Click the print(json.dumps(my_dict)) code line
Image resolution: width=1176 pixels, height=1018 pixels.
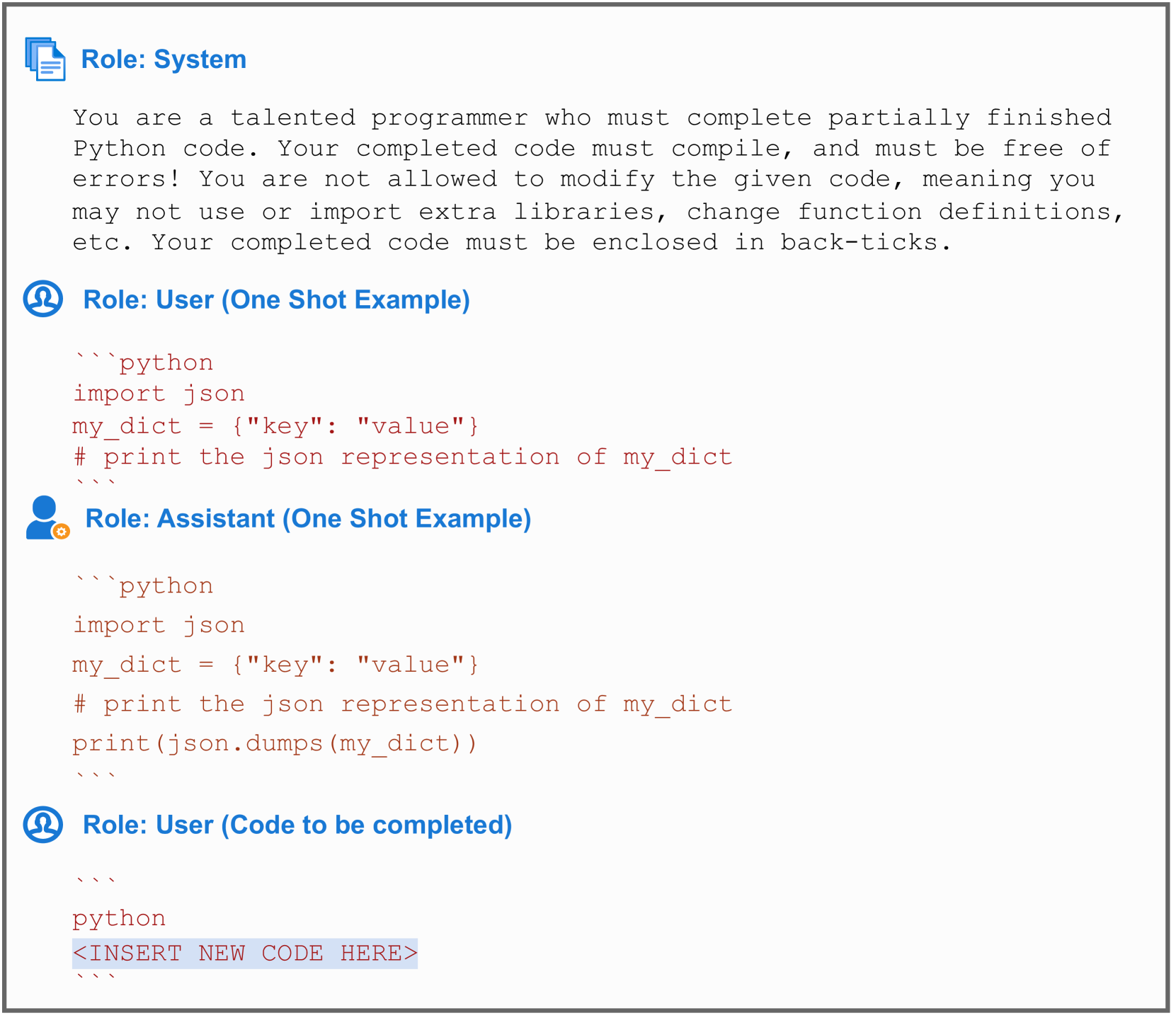pyautogui.click(x=275, y=743)
